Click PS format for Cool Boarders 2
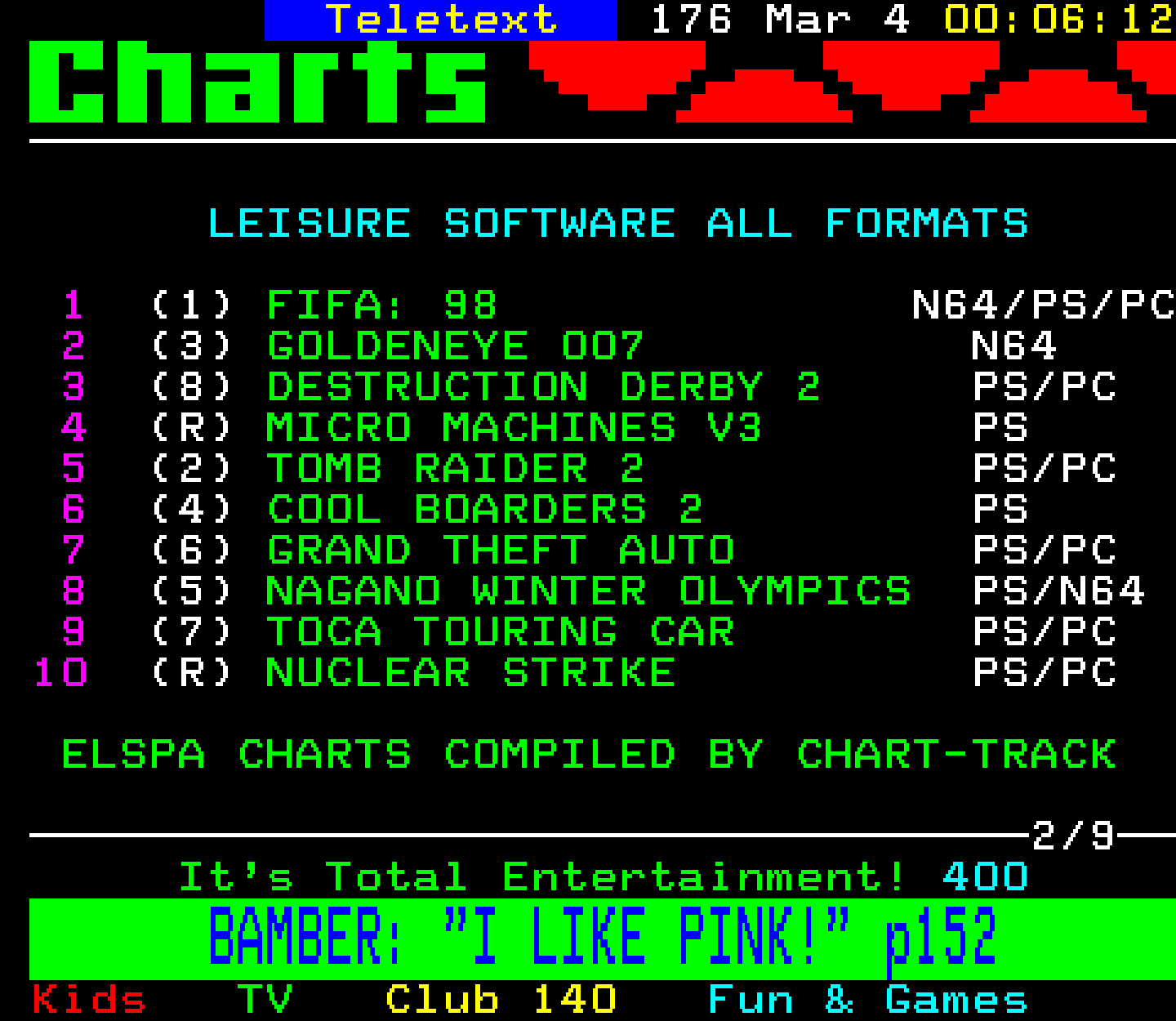 coord(1000,510)
